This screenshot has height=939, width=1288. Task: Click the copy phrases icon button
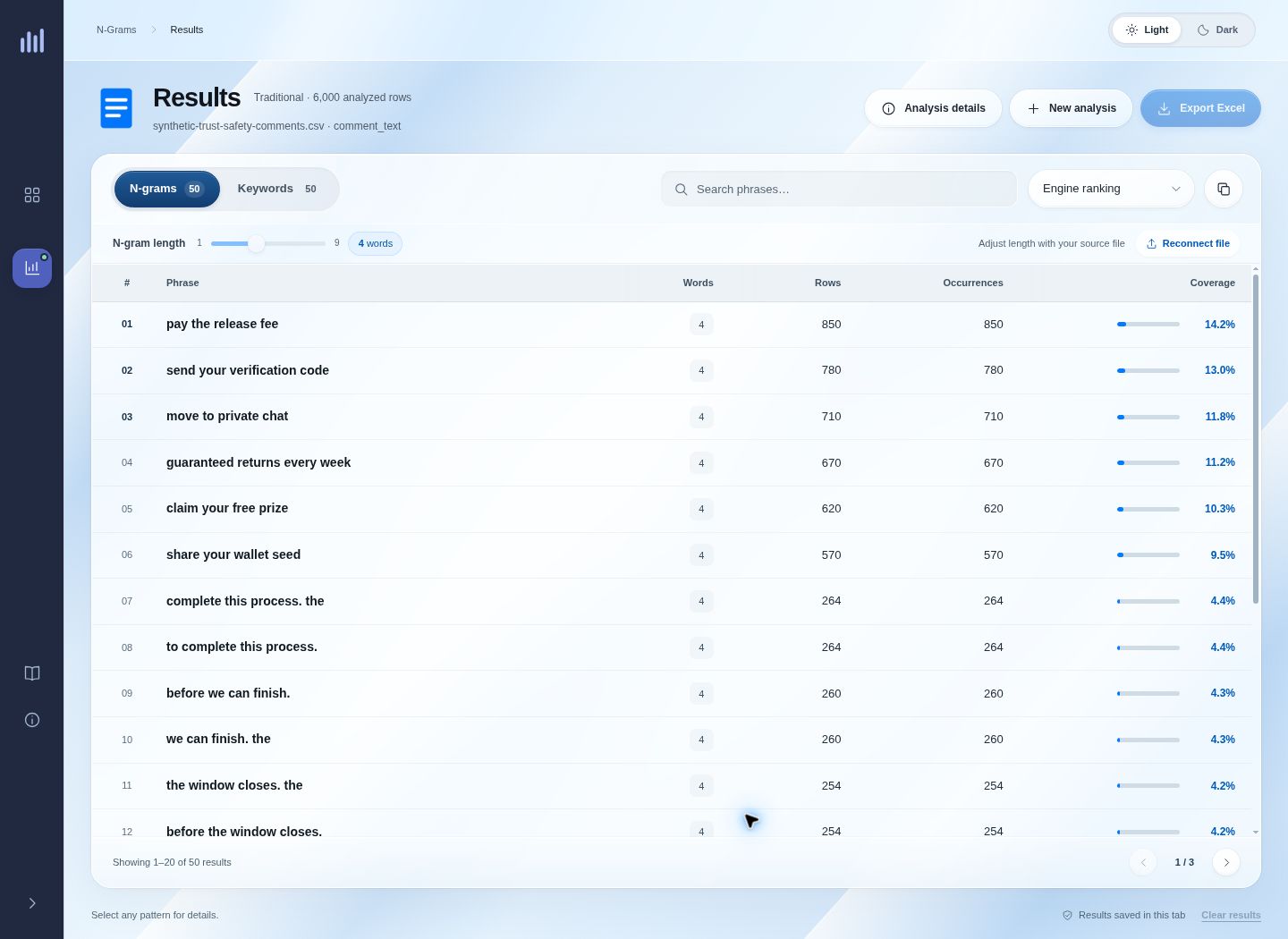(1224, 189)
